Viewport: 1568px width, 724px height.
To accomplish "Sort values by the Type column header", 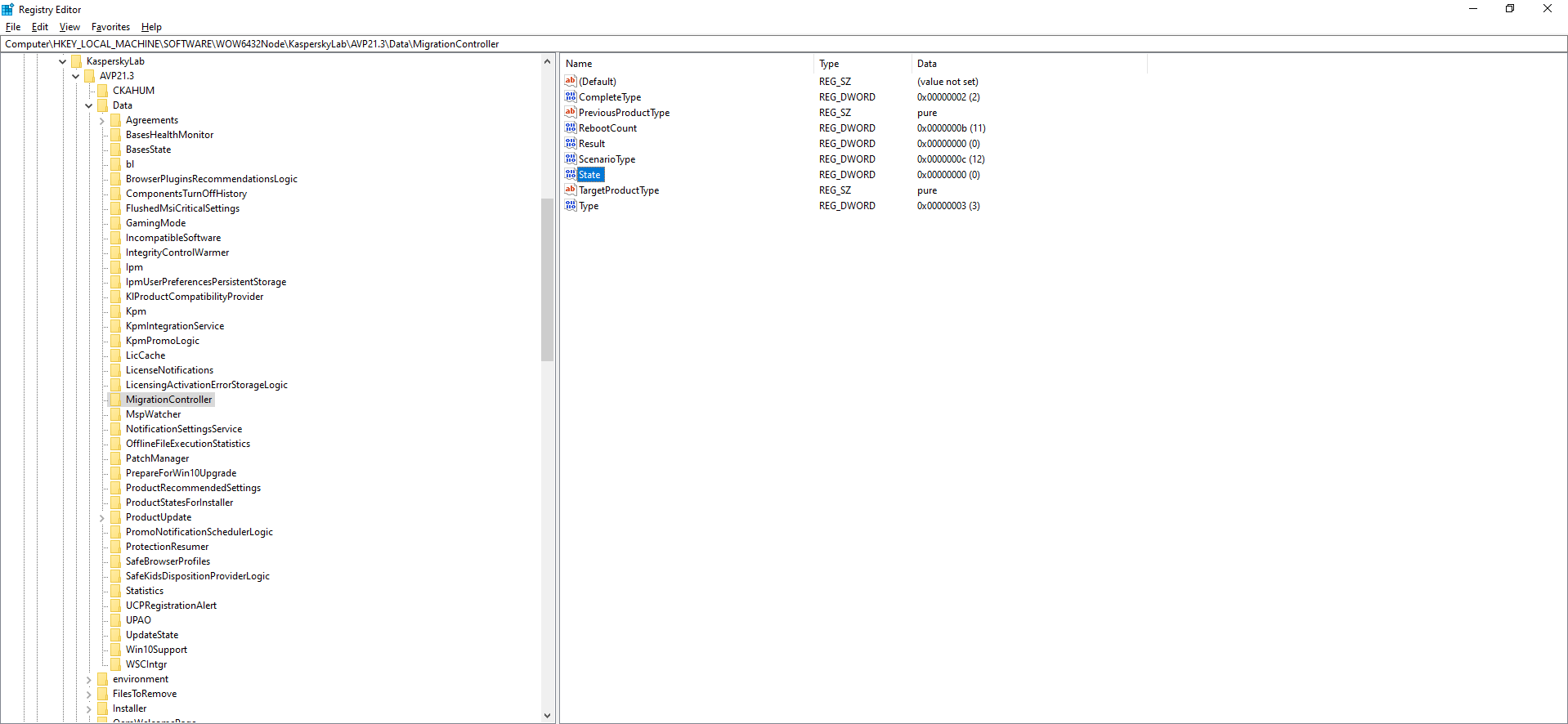I will pos(862,64).
